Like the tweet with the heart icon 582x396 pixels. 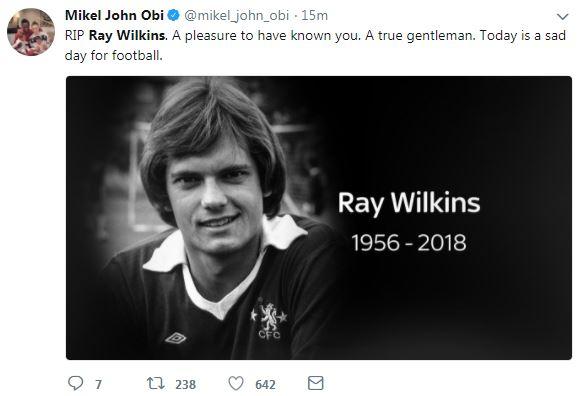[236, 383]
